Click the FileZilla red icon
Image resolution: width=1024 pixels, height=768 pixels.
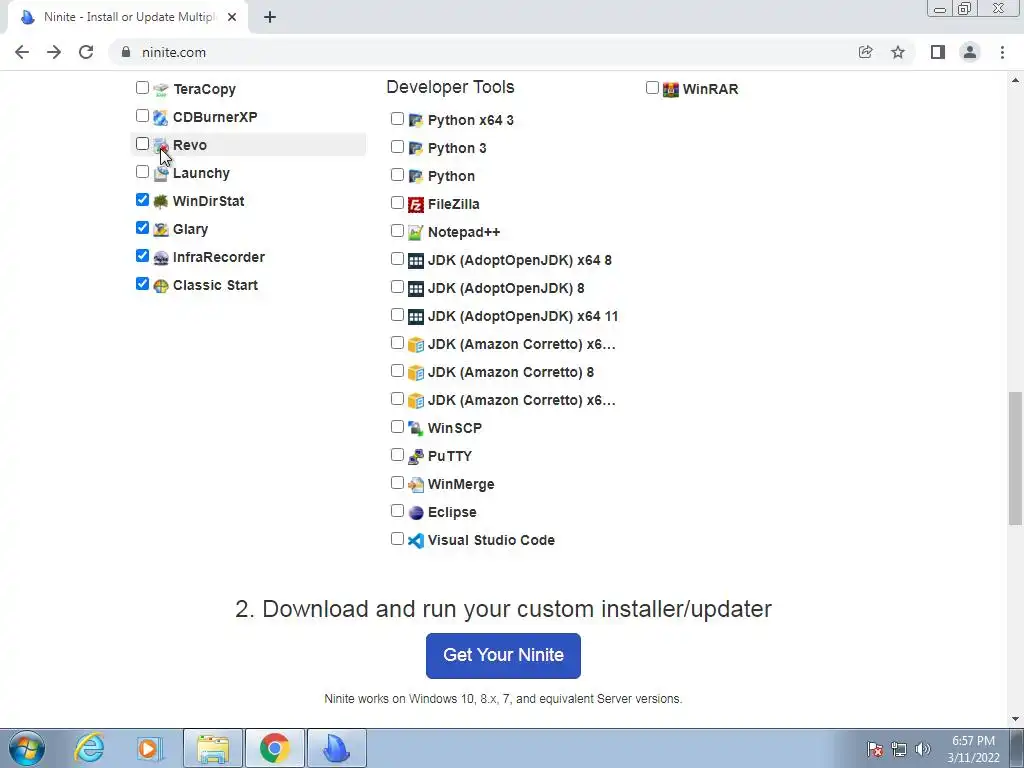(415, 205)
